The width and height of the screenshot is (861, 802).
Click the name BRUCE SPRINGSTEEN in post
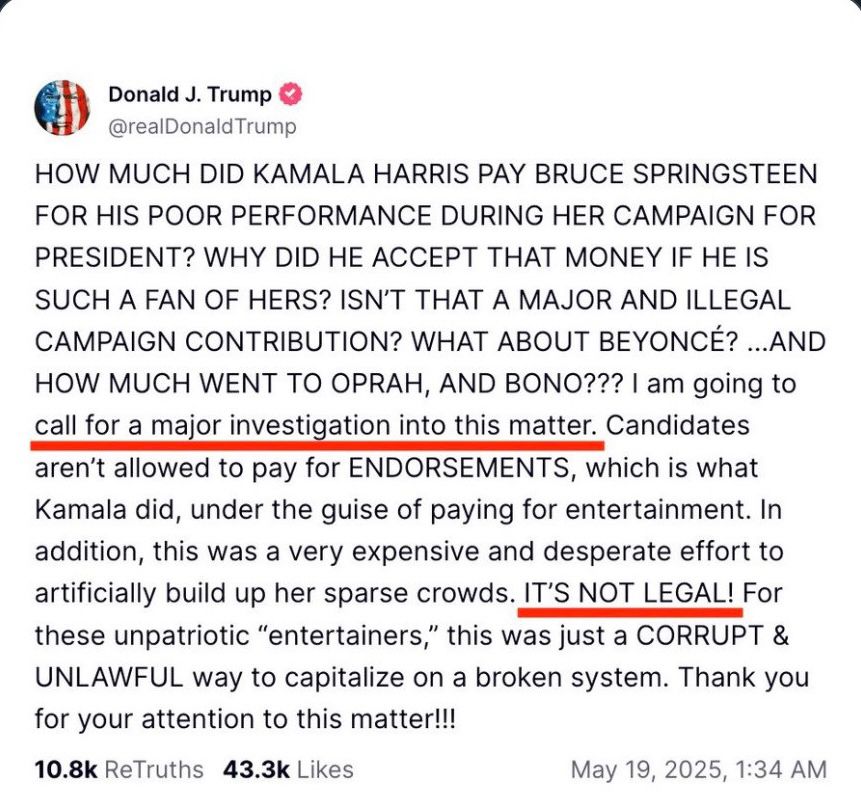tap(676, 174)
